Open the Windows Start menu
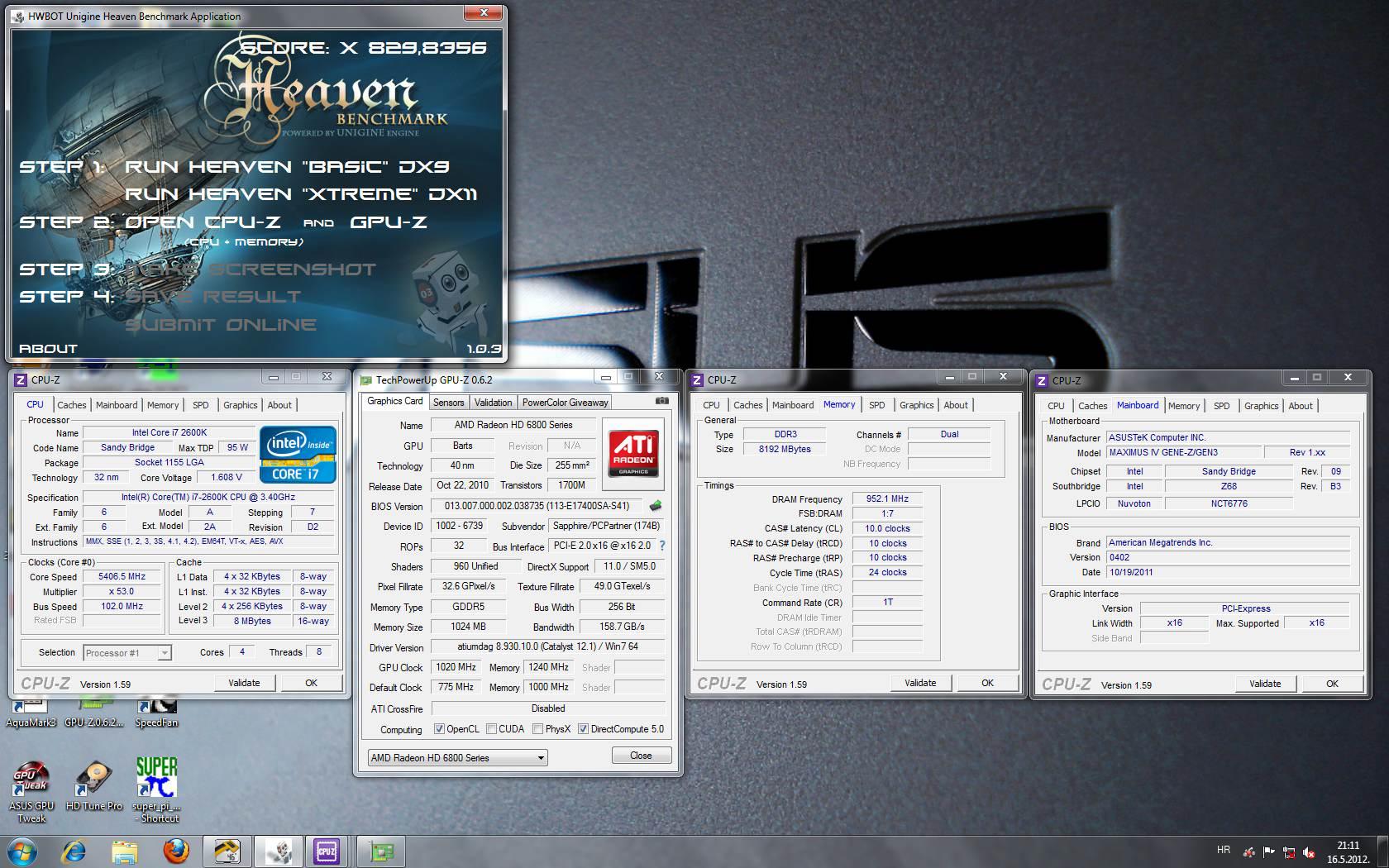Image resolution: width=1389 pixels, height=868 pixels. [23, 851]
